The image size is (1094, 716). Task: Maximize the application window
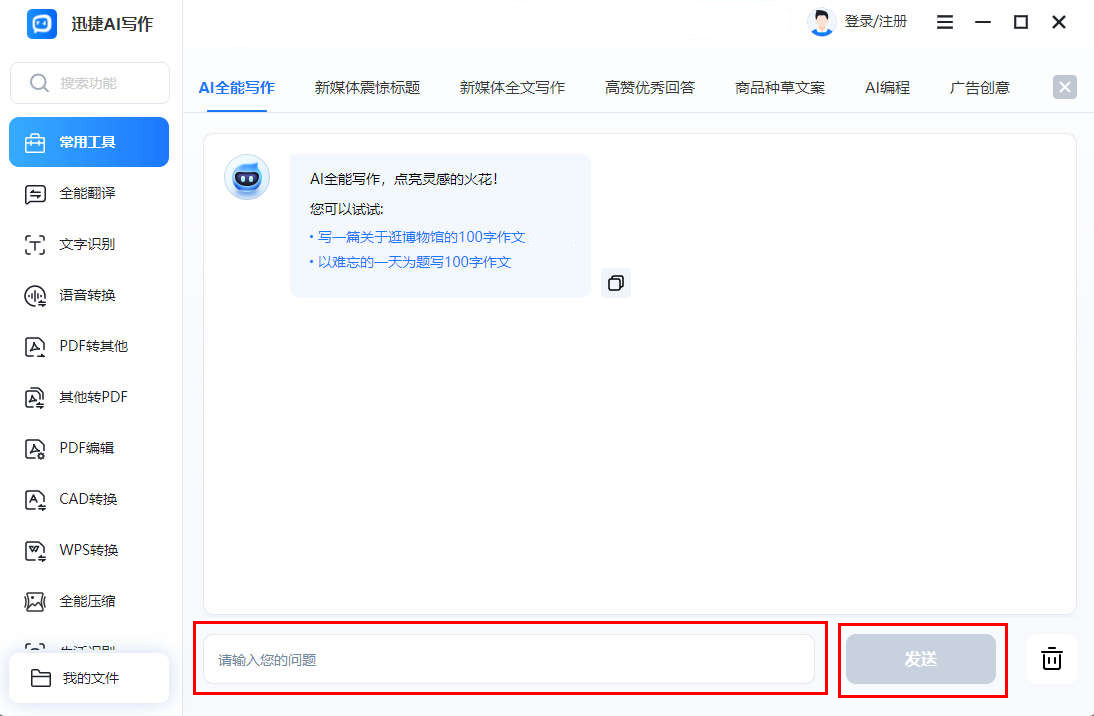[x=1021, y=22]
